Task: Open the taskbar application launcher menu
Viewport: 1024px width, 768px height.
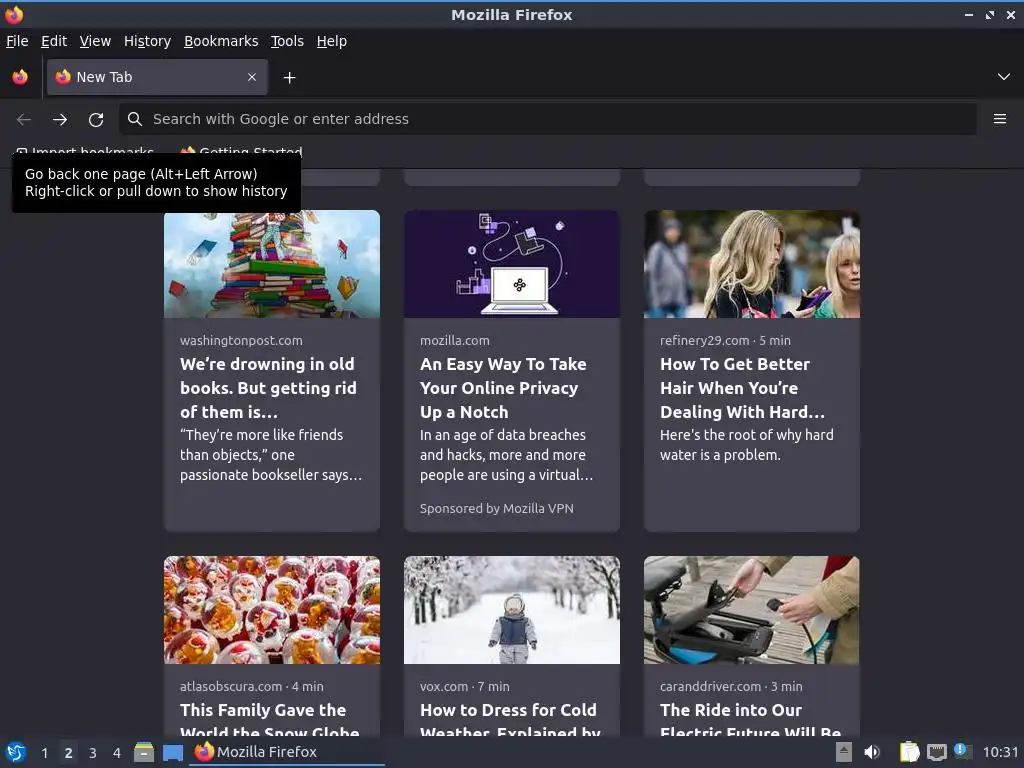Action: point(16,752)
